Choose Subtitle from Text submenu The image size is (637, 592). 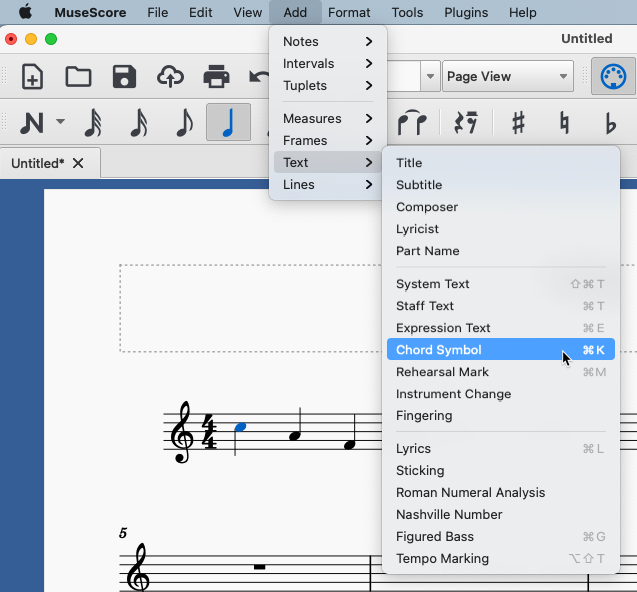500,185
